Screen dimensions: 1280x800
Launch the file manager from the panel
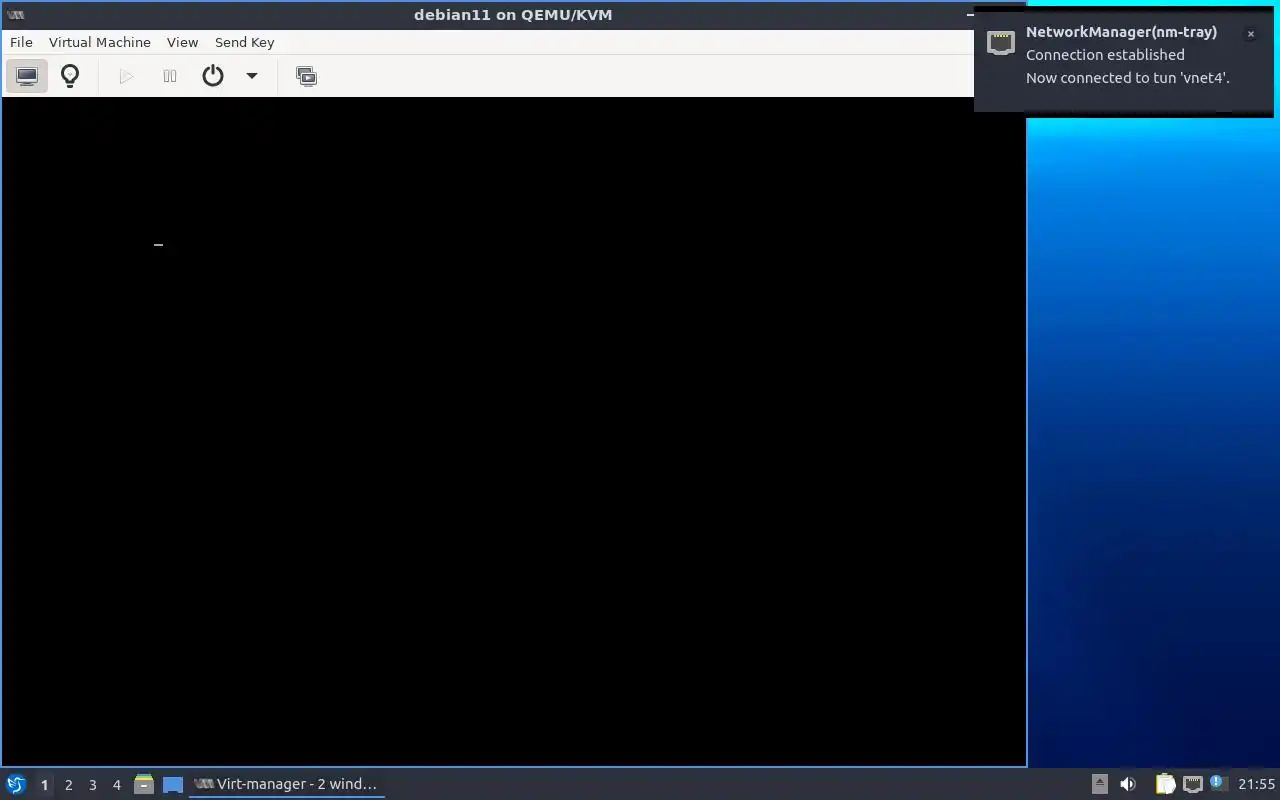[144, 784]
